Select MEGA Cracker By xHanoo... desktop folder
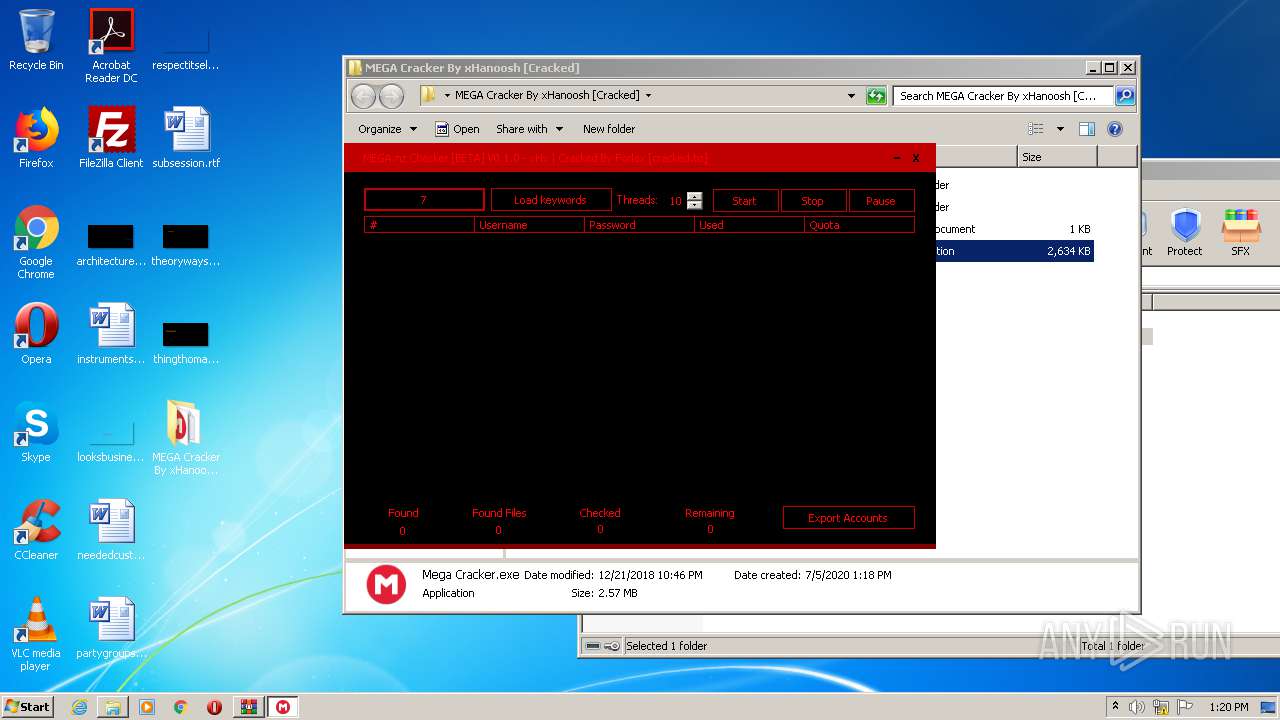Viewport: 1280px width, 720px height. [x=186, y=438]
